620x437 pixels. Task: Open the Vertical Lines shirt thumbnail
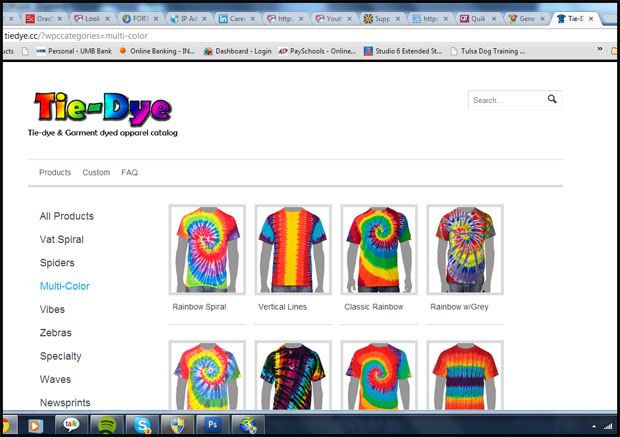pyautogui.click(x=293, y=250)
